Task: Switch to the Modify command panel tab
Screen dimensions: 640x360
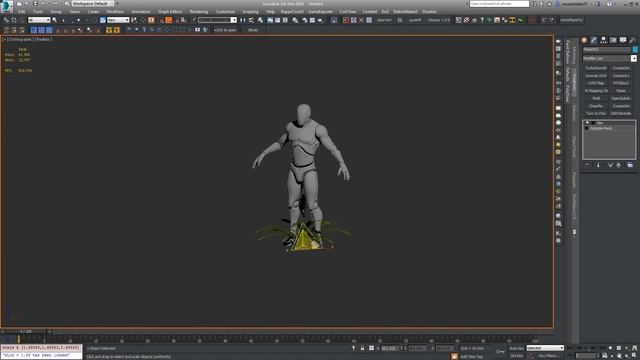Action: click(593, 40)
